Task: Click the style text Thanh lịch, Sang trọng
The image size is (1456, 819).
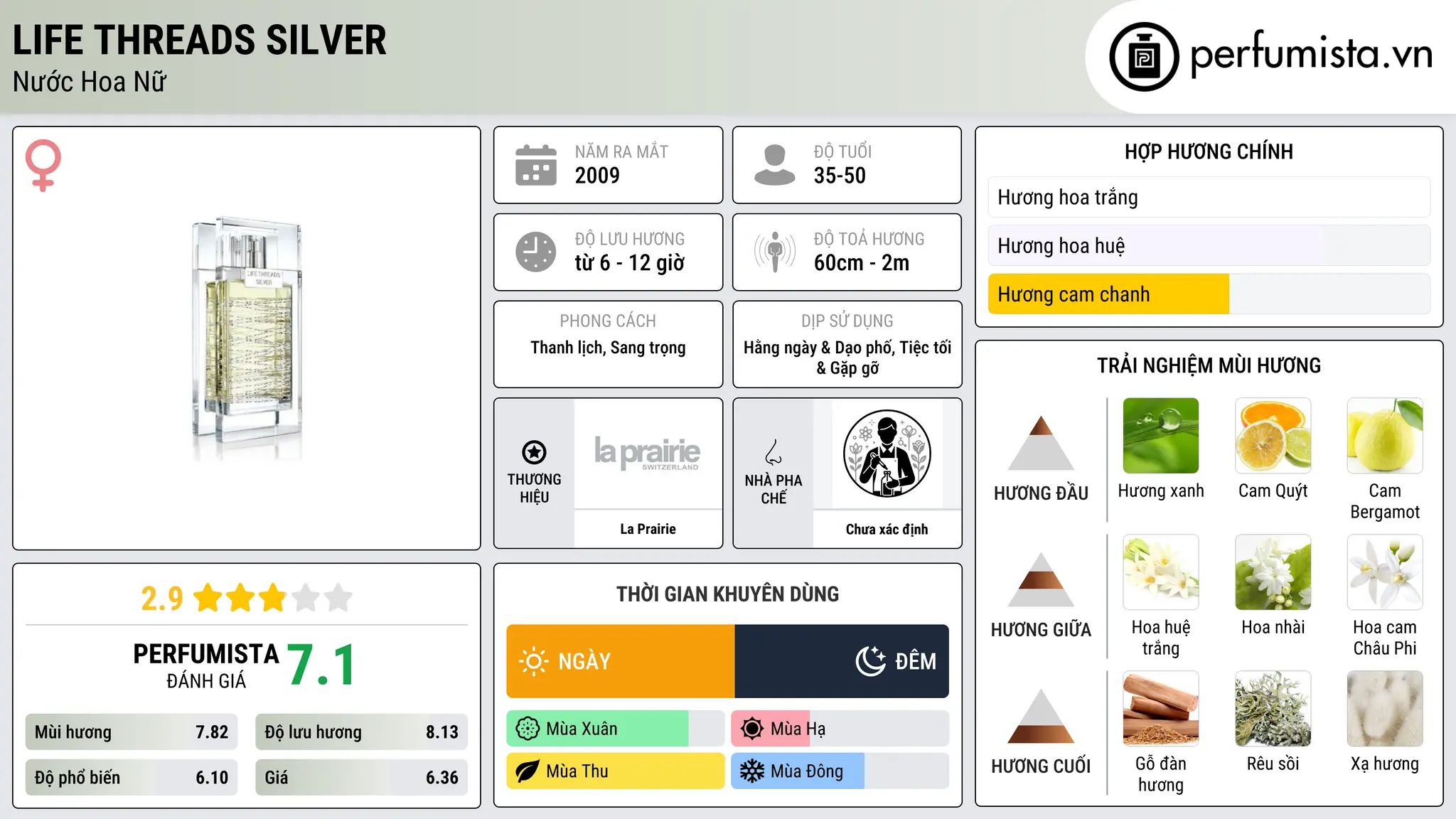Action: [608, 348]
